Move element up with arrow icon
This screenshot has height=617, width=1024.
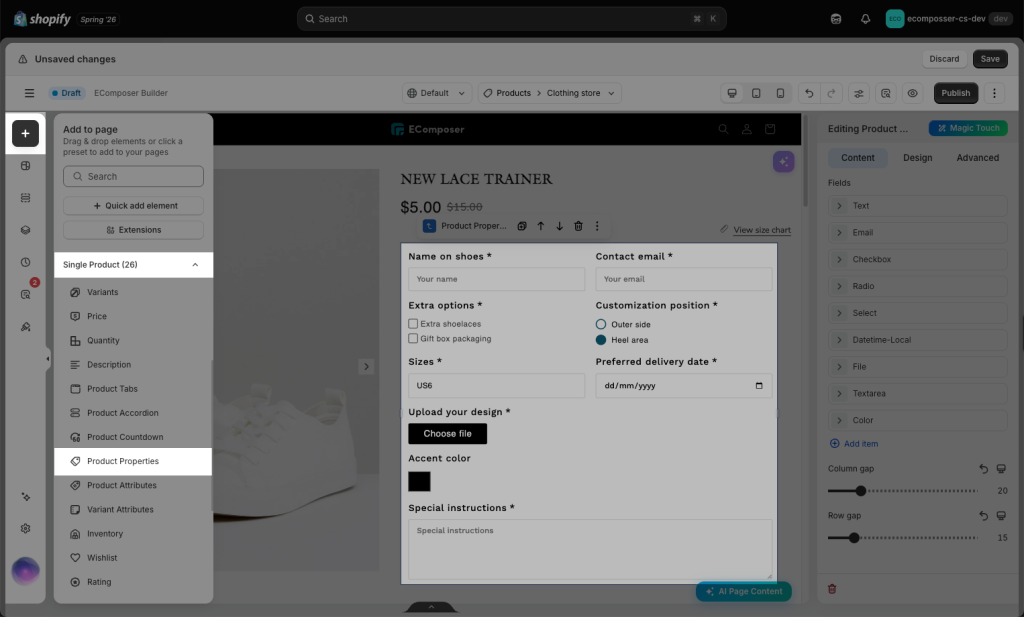(x=541, y=226)
